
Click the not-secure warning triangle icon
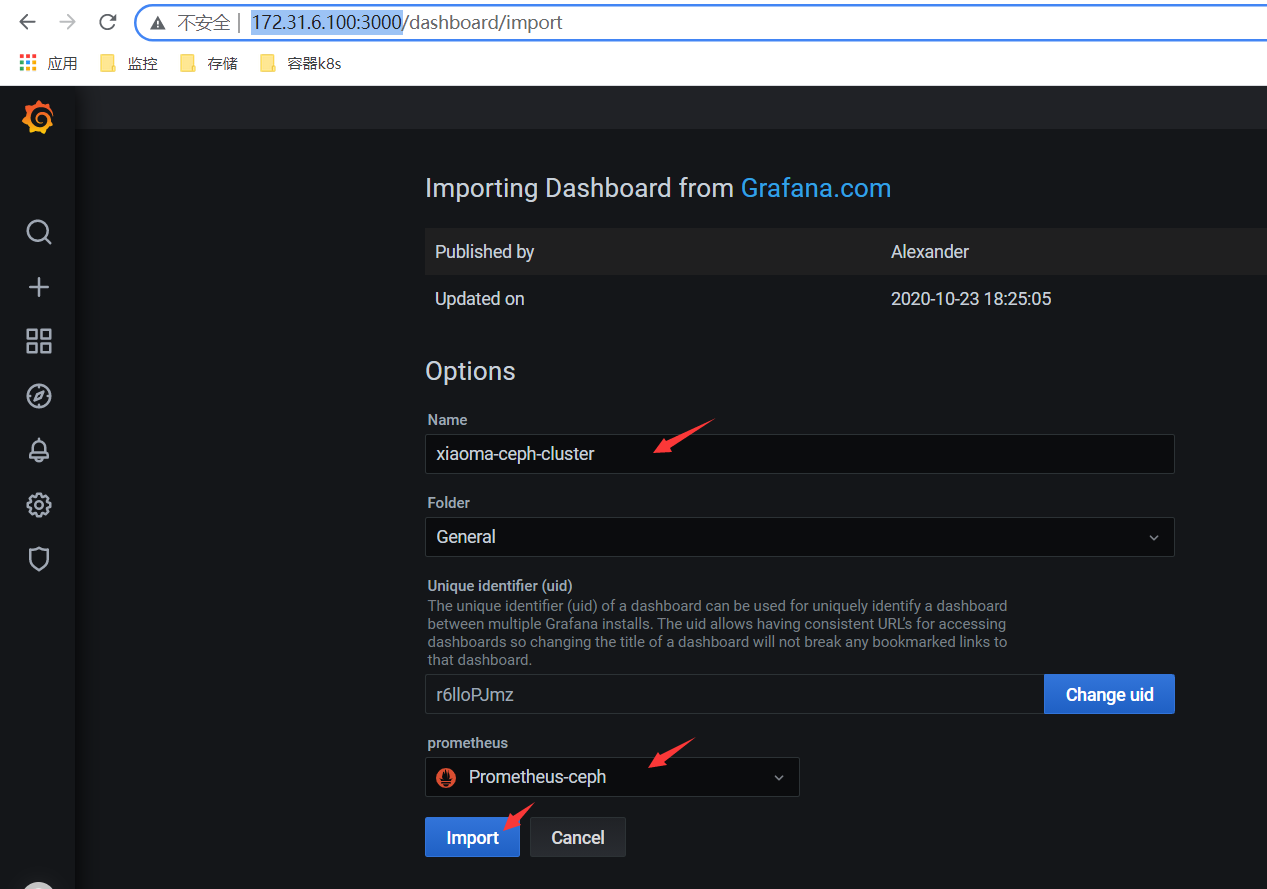(x=158, y=23)
